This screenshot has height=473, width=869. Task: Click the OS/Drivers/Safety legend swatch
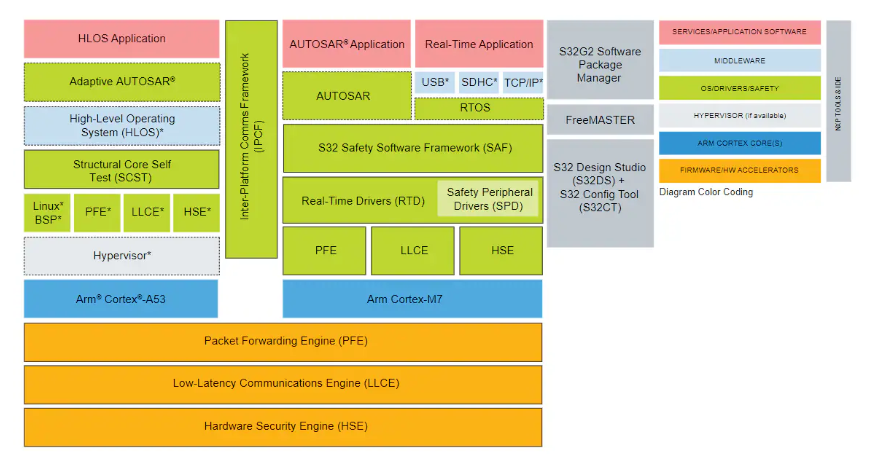click(740, 88)
